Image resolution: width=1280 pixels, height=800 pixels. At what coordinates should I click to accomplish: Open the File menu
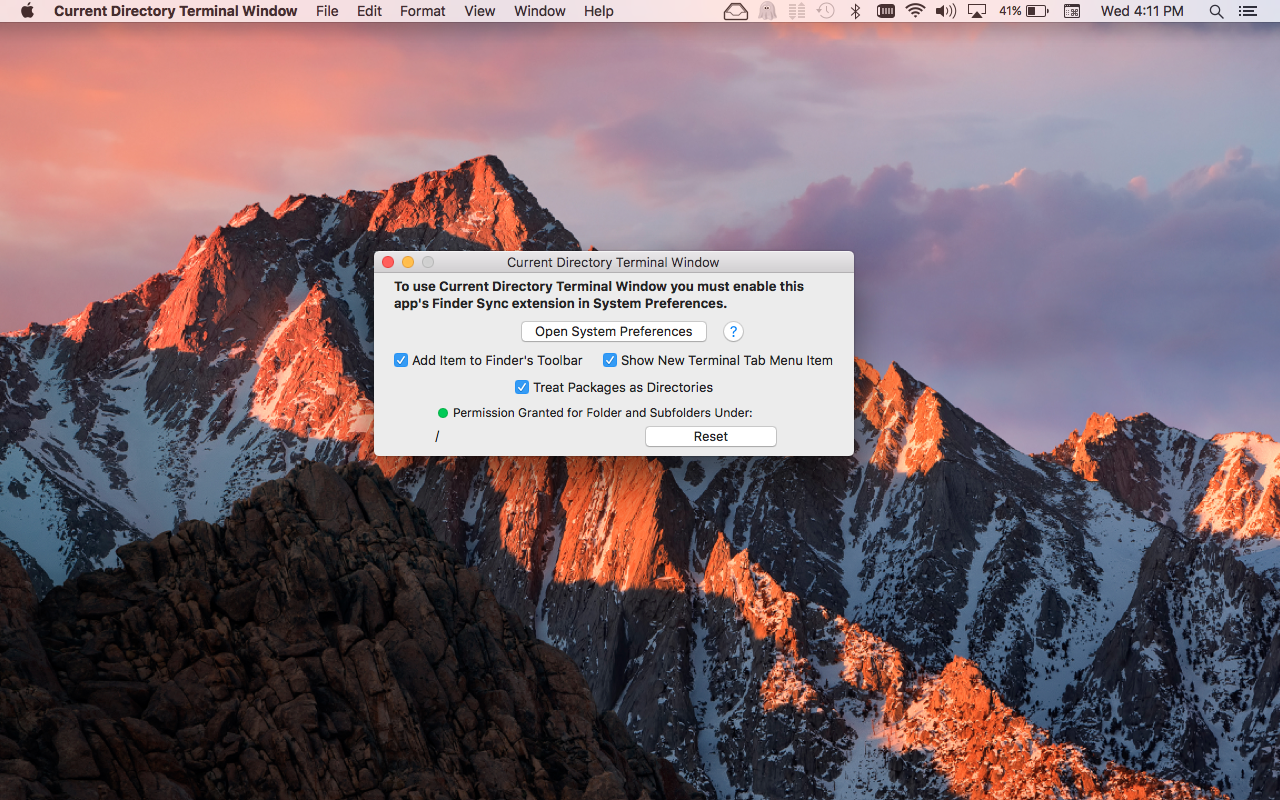pos(327,11)
